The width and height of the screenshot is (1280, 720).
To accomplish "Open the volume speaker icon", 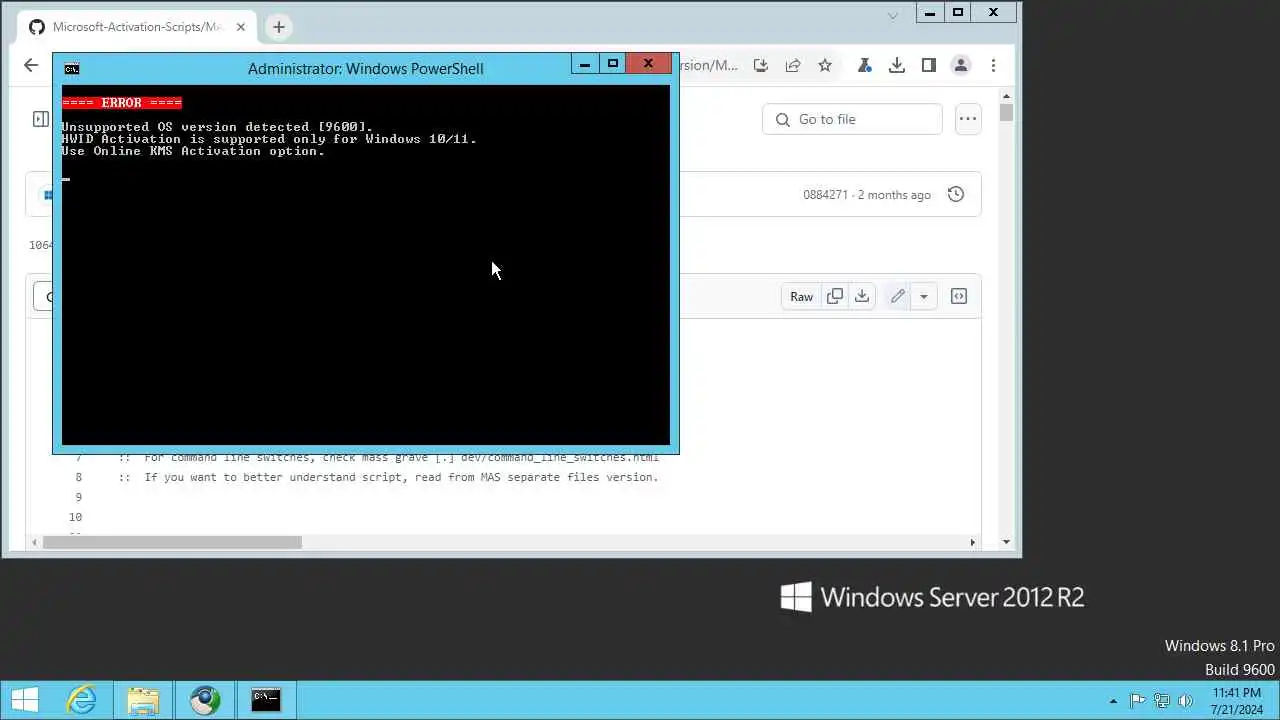I will tap(1186, 701).
